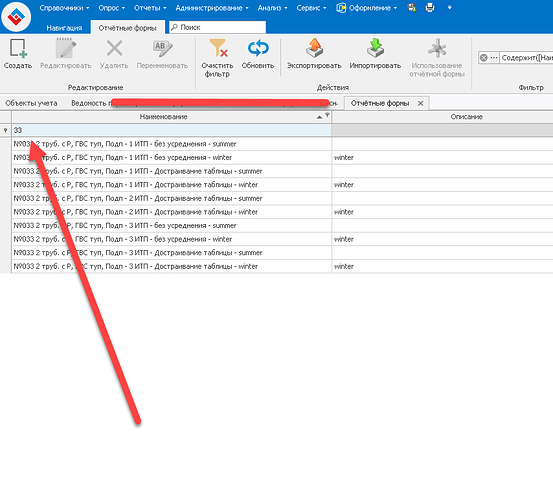Click the Создать (Create) icon
The image size is (553, 500).
click(x=18, y=48)
